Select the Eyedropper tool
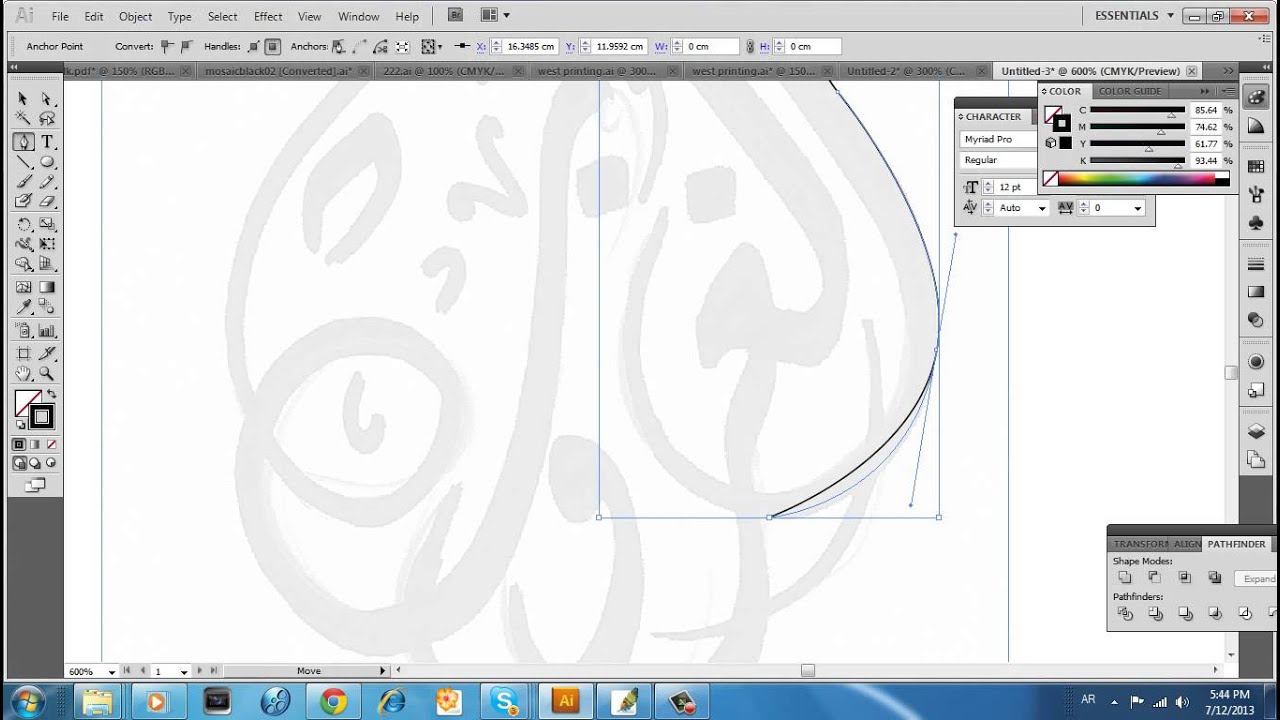Image resolution: width=1280 pixels, height=720 pixels. click(x=23, y=308)
